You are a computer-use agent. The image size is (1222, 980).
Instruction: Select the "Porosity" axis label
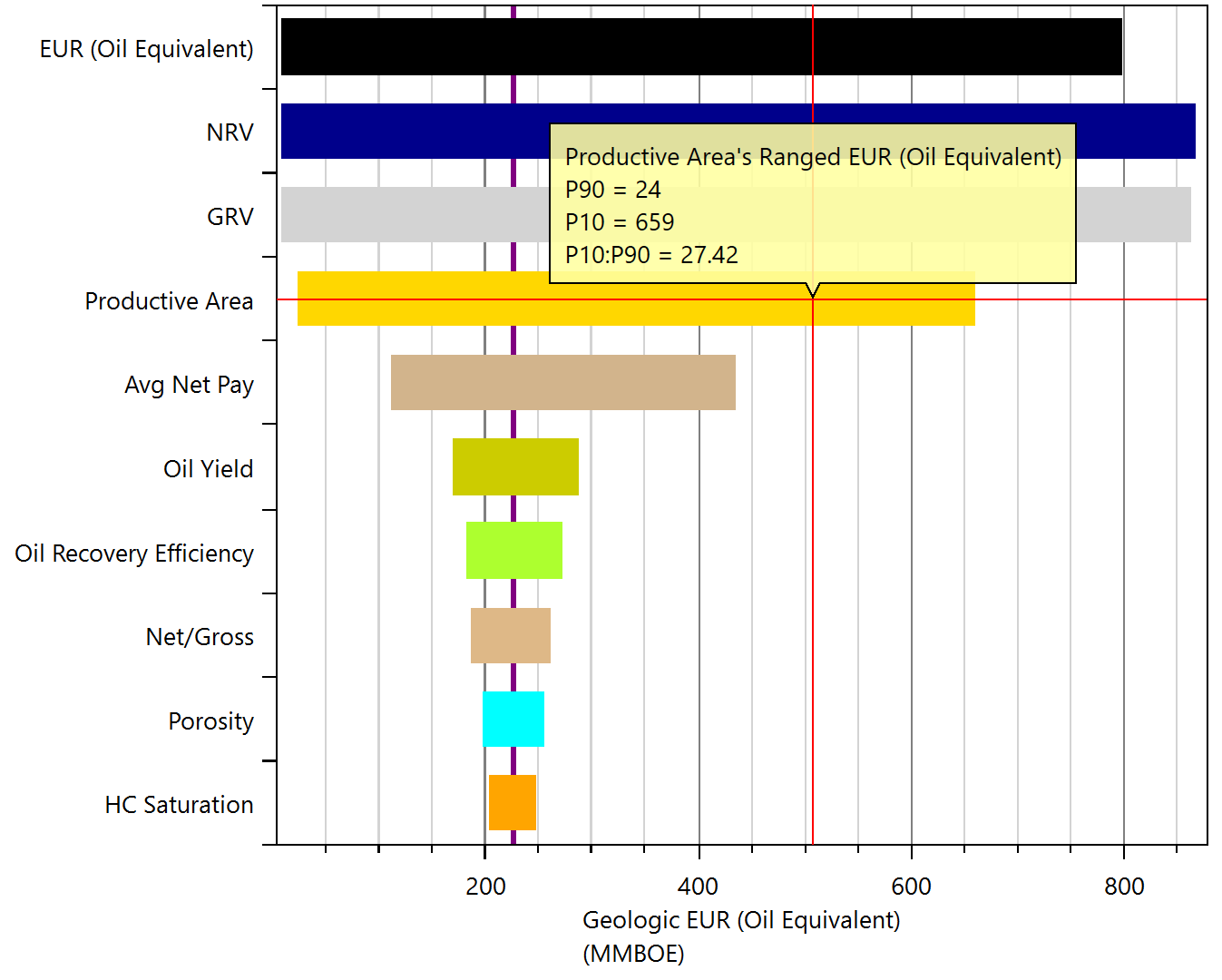click(x=210, y=721)
